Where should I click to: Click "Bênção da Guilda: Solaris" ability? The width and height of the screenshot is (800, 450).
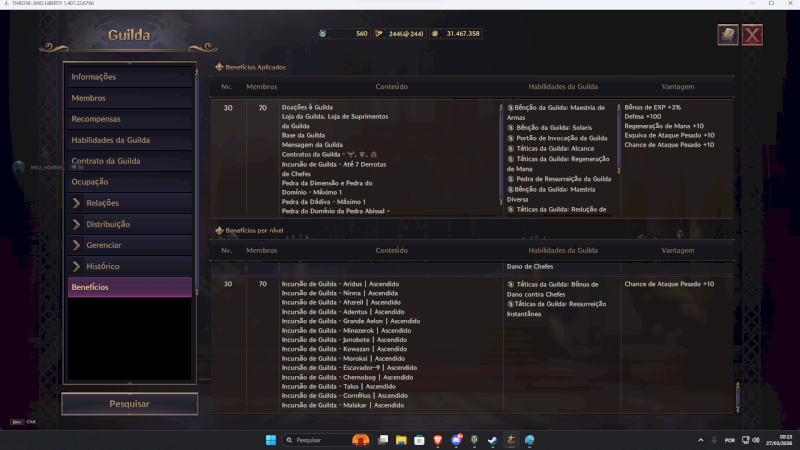point(549,128)
